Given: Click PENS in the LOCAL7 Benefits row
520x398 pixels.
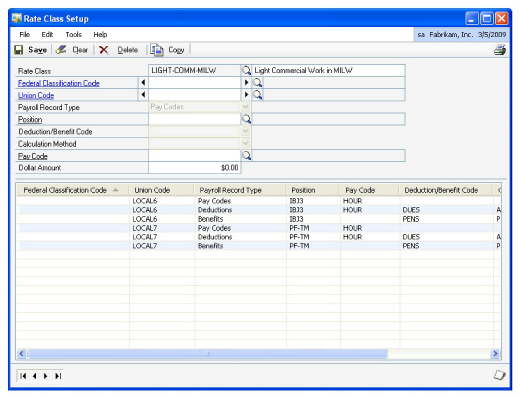Looking at the screenshot, I should [411, 246].
